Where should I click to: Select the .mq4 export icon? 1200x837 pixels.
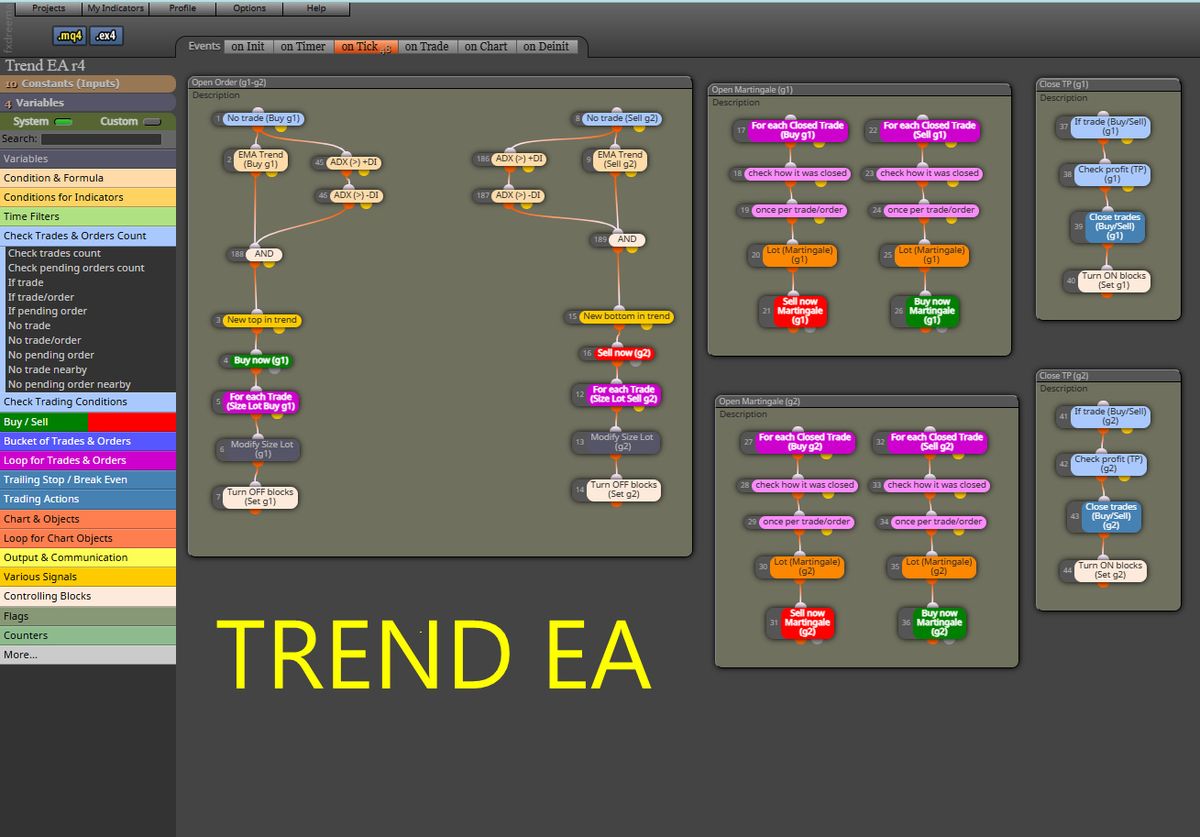pyautogui.click(x=68, y=34)
